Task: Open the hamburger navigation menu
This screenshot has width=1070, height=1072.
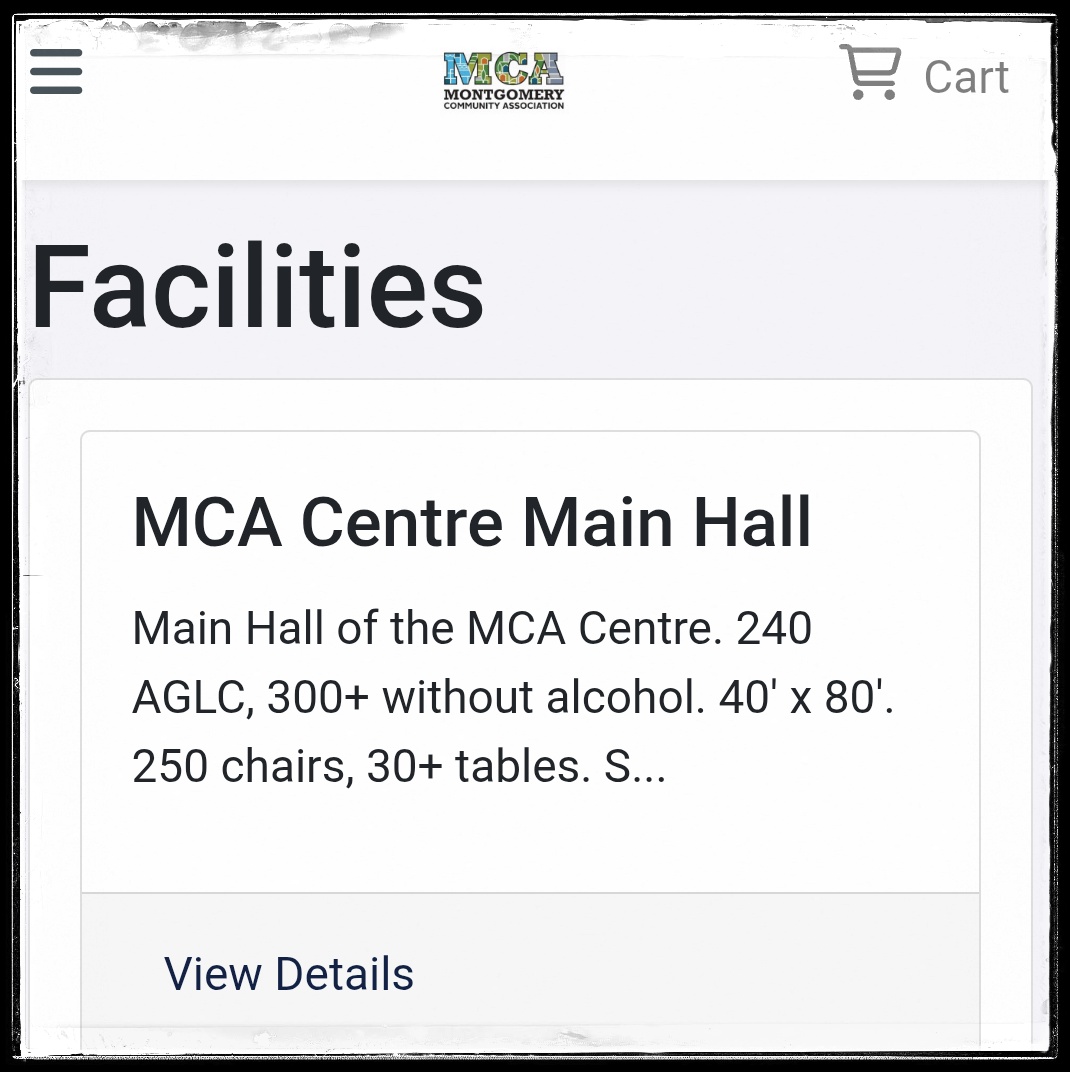Action: pyautogui.click(x=56, y=71)
